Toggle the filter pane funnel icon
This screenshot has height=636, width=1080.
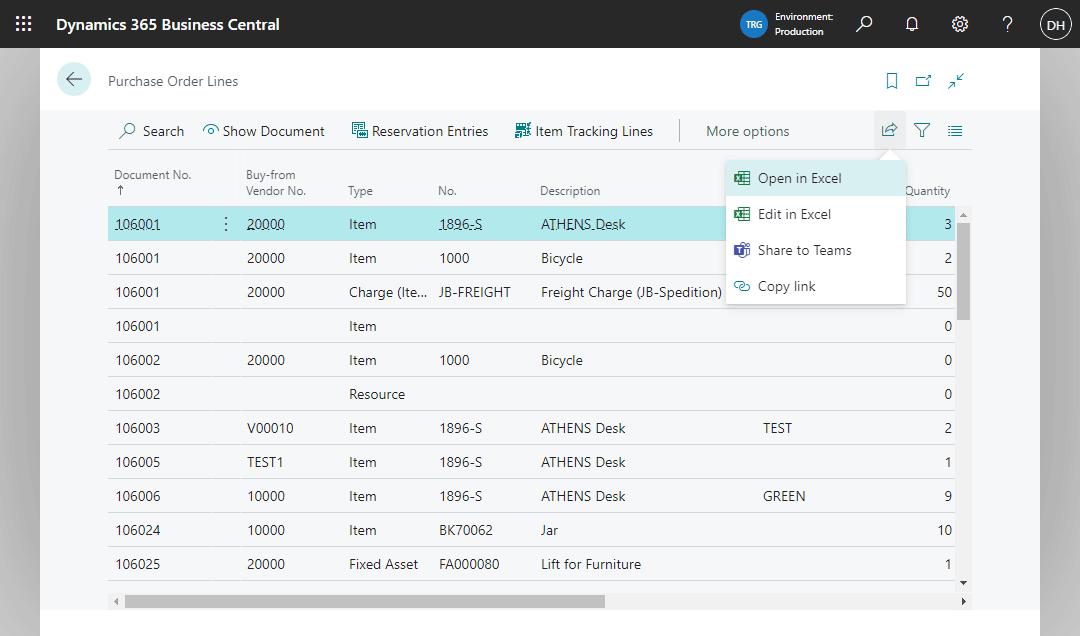922,130
